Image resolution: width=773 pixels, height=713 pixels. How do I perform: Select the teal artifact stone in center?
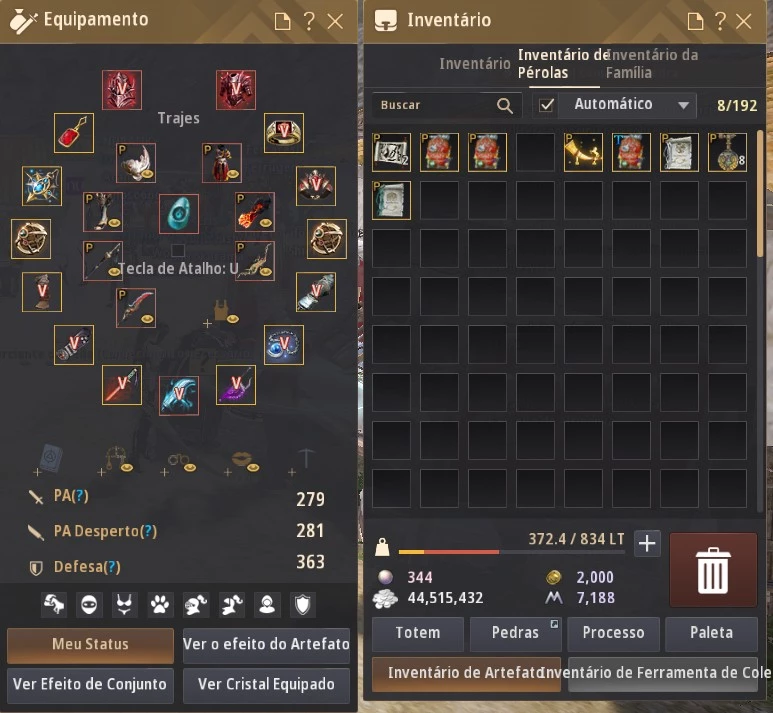pos(179,214)
